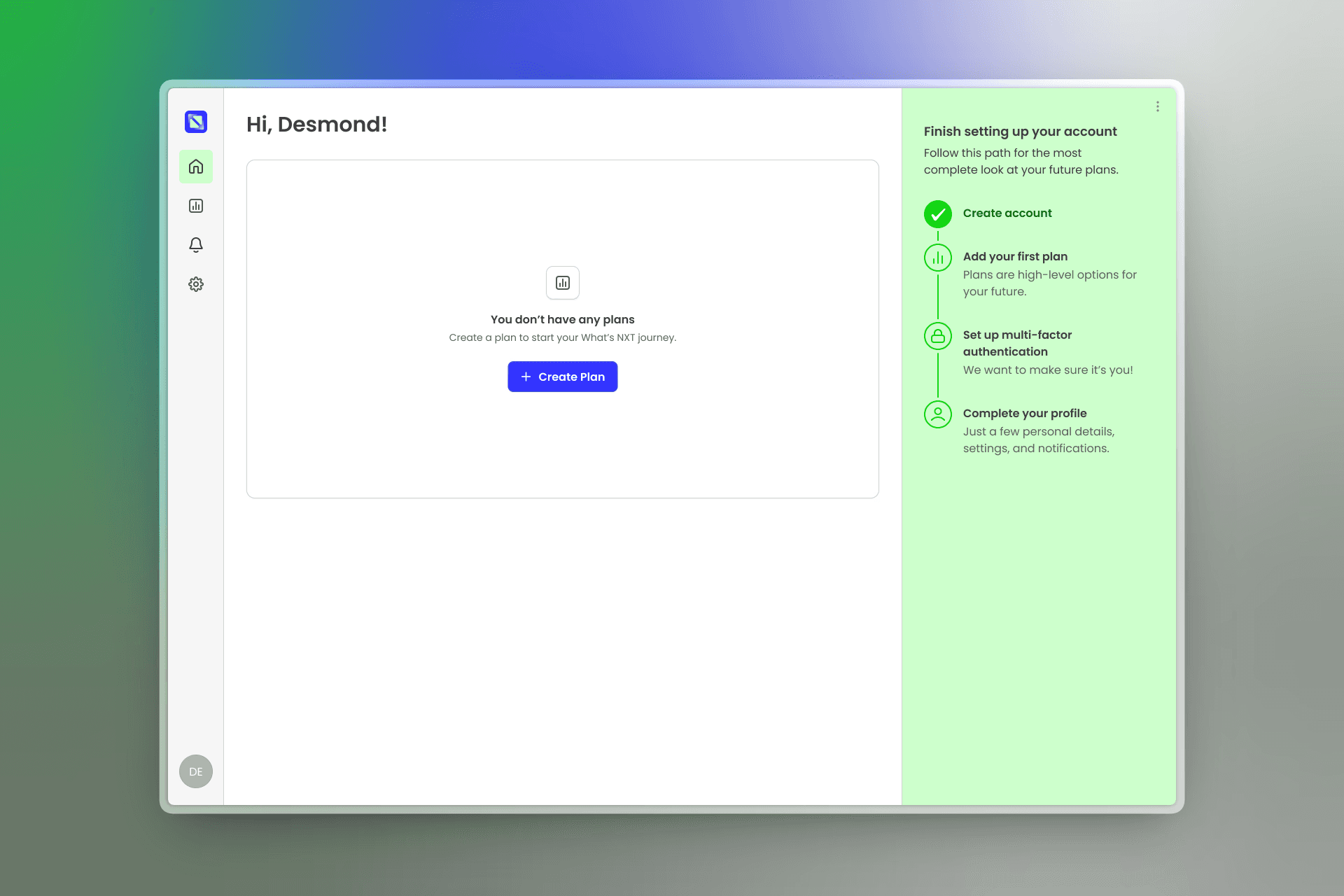
Task: Click the bar chart icon for Add your first plan
Action: pyautogui.click(x=937, y=257)
